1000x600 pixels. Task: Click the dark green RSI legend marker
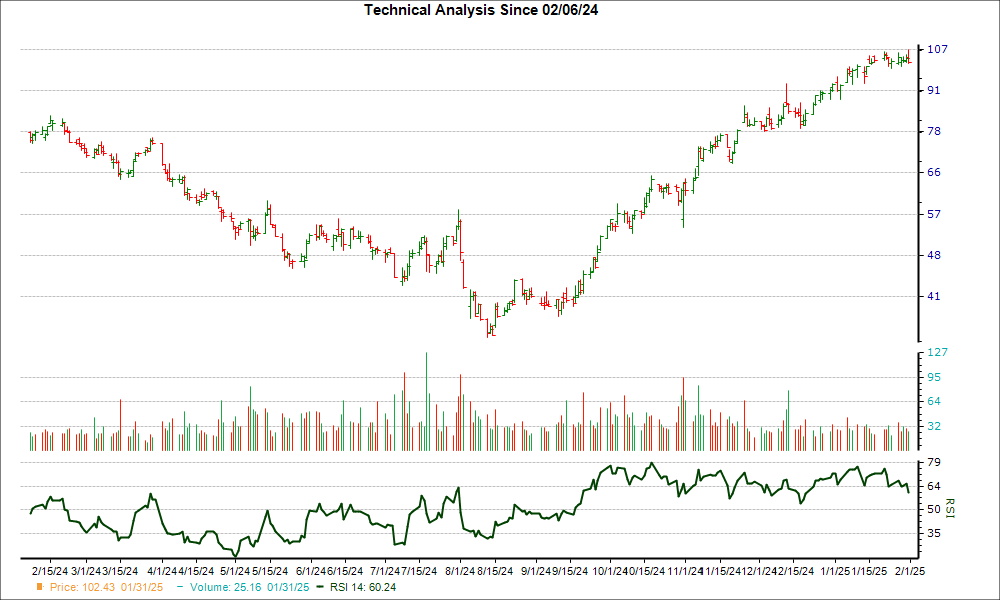pyautogui.click(x=319, y=587)
